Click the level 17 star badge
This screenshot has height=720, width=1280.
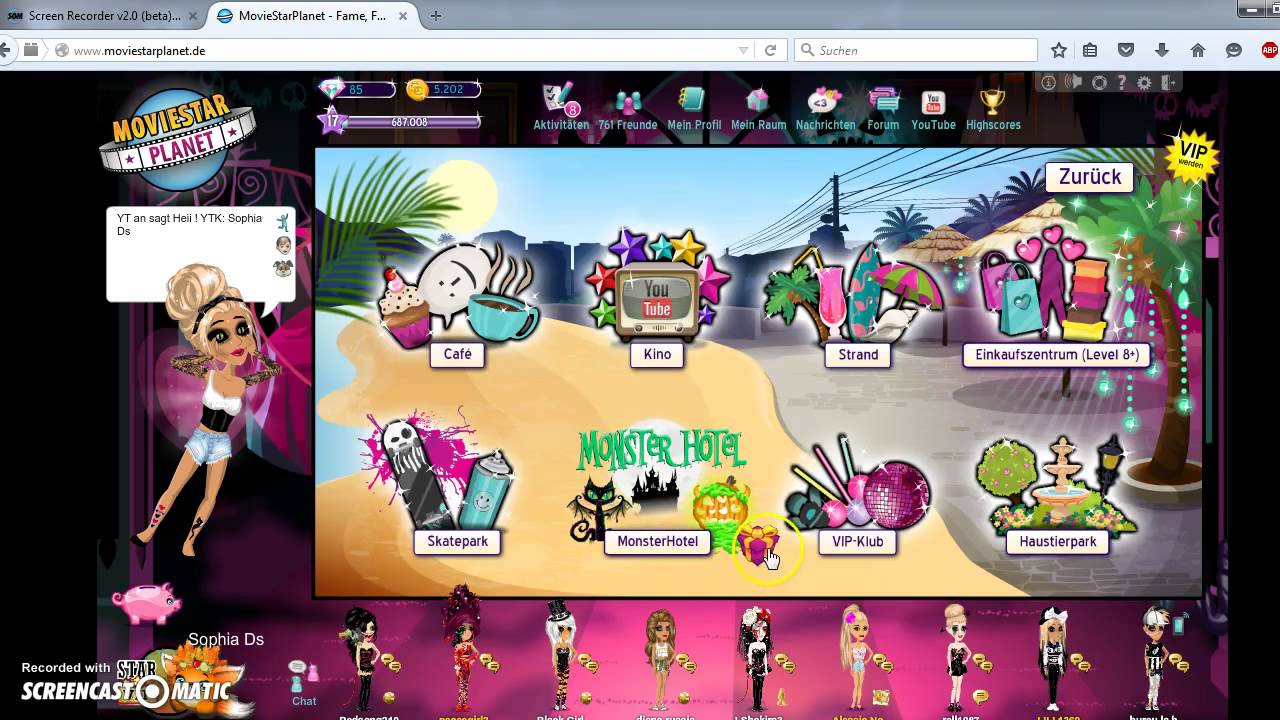pyautogui.click(x=331, y=121)
